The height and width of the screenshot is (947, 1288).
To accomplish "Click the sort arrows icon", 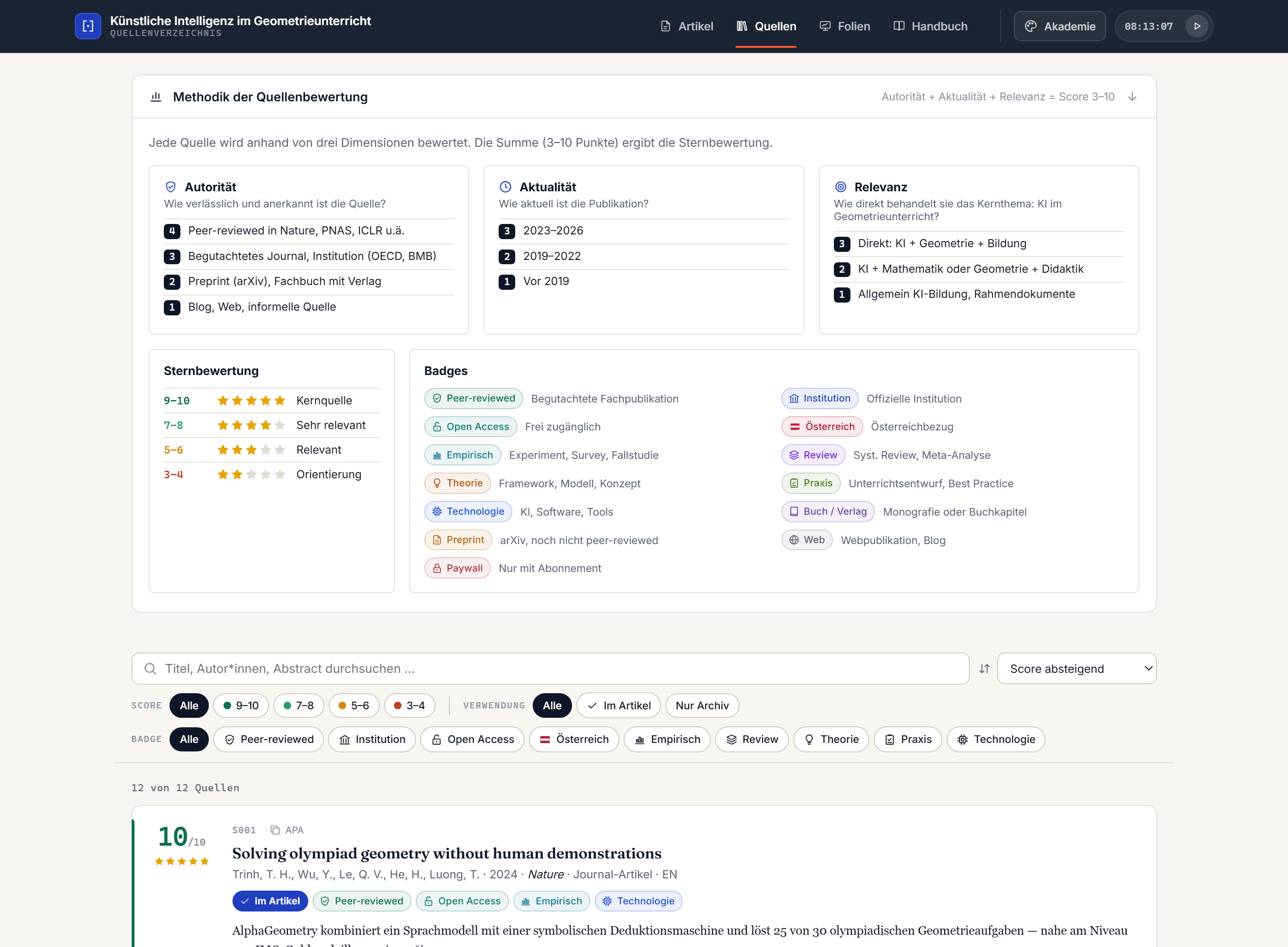I will 984,669.
